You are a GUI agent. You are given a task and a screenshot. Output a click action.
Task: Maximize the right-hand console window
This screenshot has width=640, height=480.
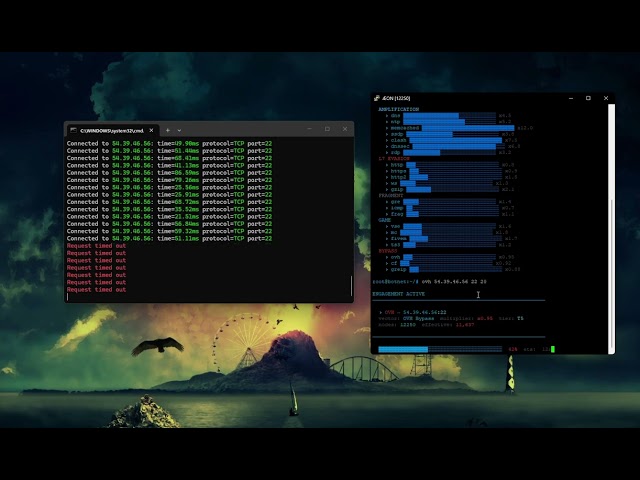pyautogui.click(x=588, y=98)
